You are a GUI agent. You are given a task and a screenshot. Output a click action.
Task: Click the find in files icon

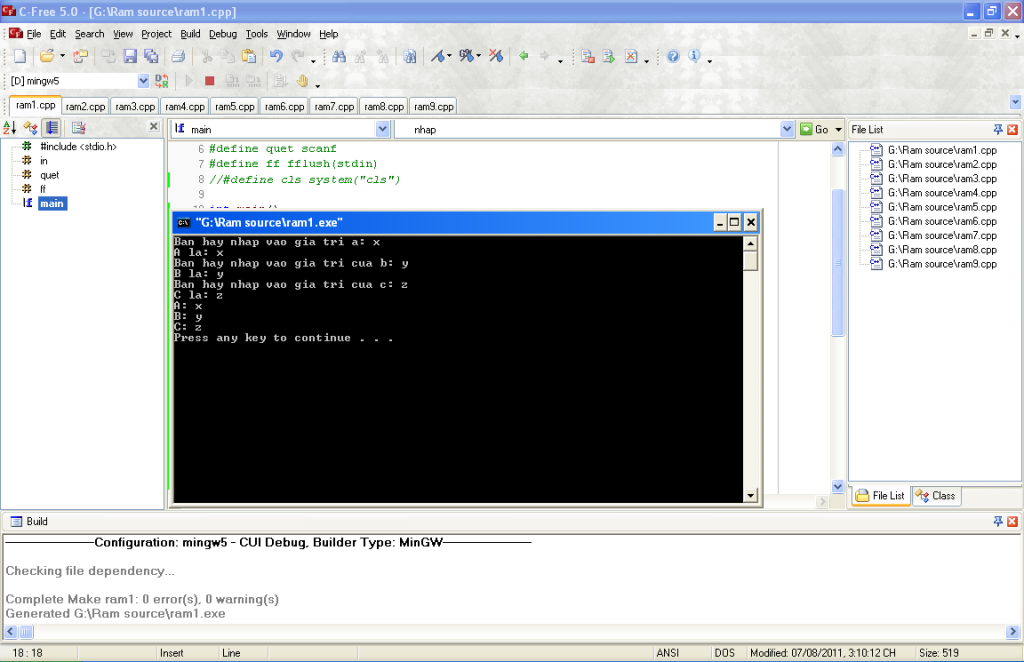[409, 56]
